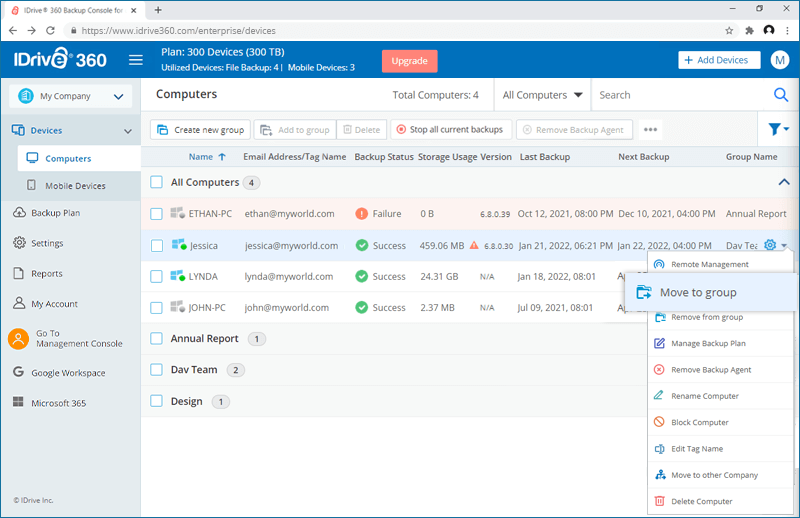This screenshot has height=518, width=800.
Task: Click the search magnifier icon
Action: point(781,95)
